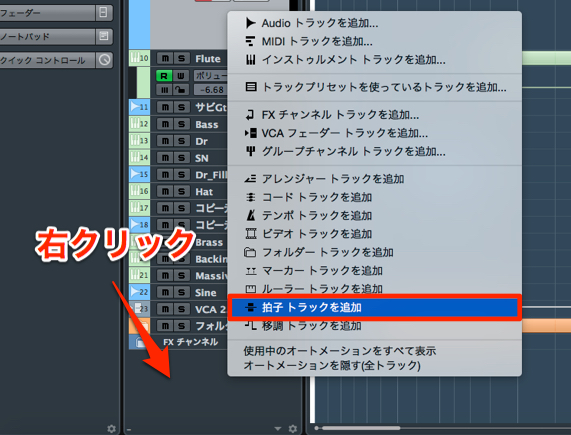The image size is (571, 435).
Task: Select マーカー トラックを追加 entry
Action: (374, 270)
